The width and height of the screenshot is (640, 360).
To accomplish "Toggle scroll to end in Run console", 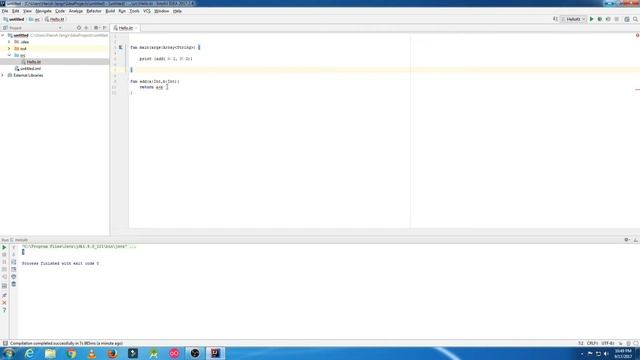I will pos(13,269).
